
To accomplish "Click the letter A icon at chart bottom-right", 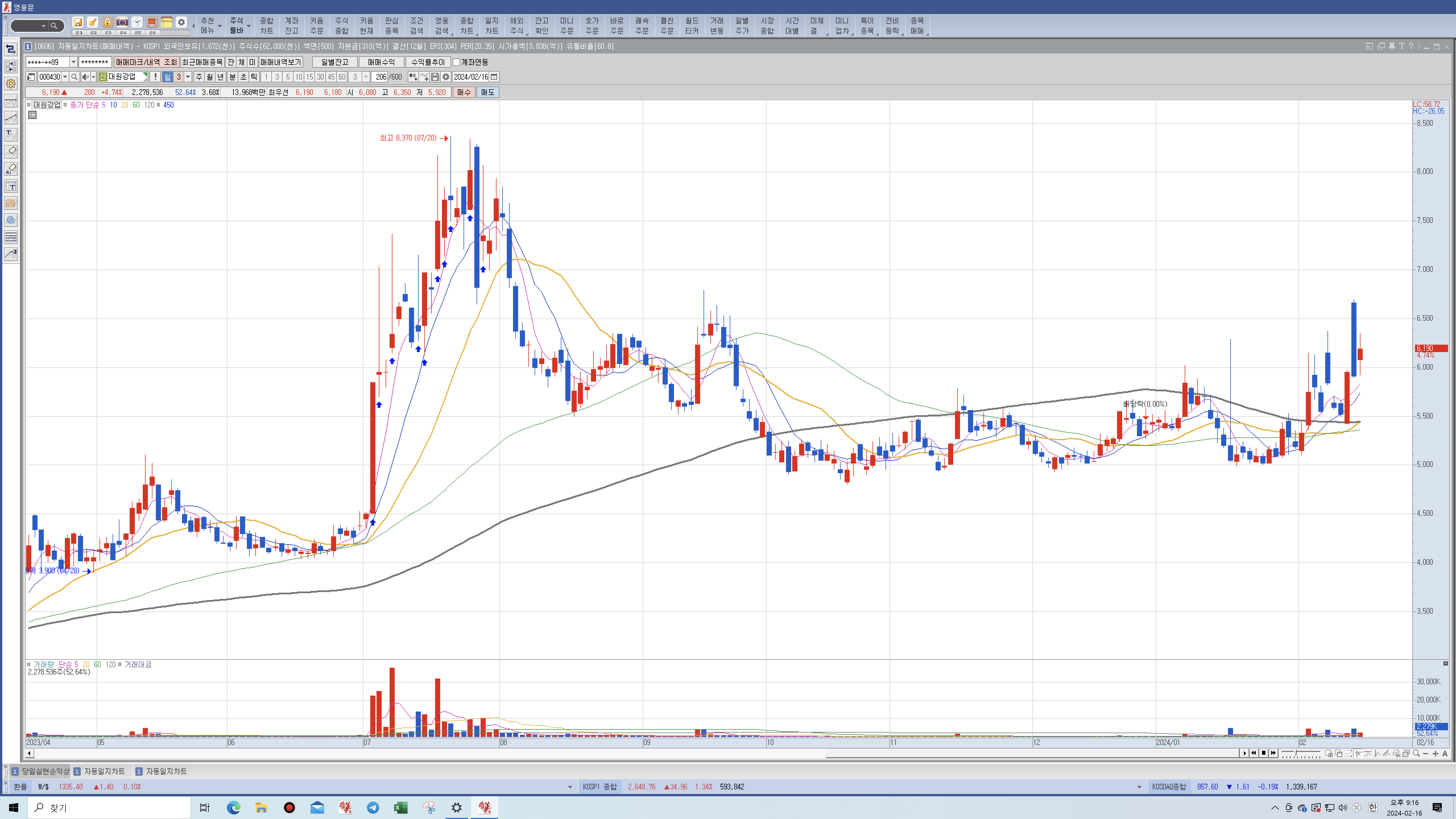I will [1445, 753].
